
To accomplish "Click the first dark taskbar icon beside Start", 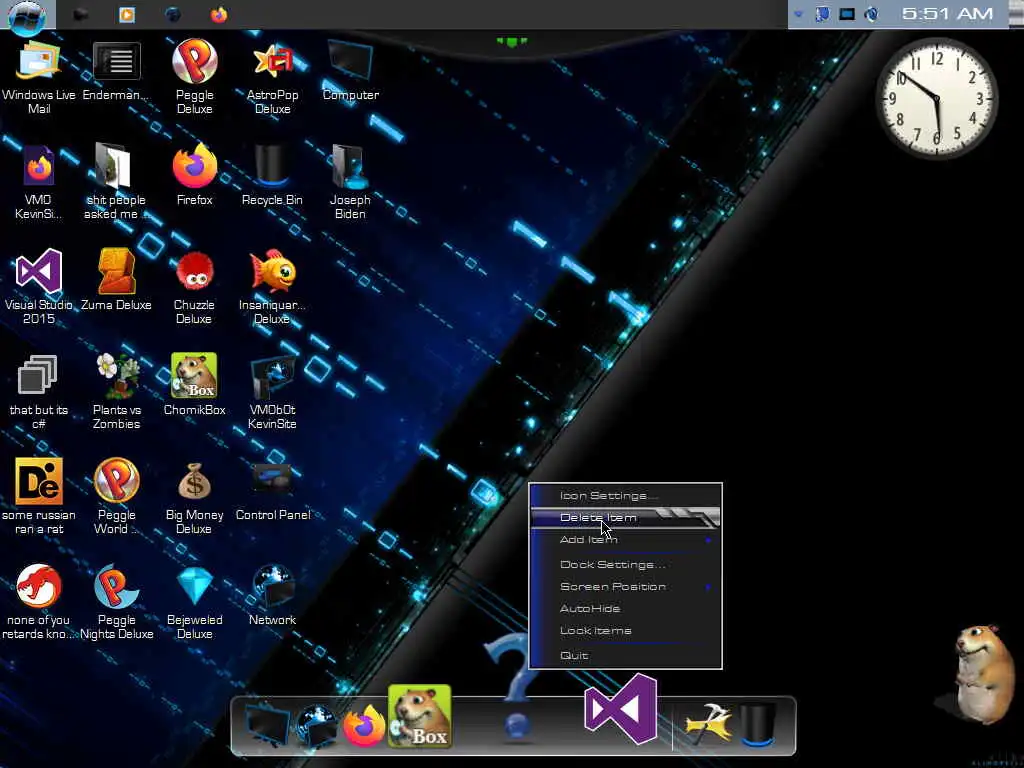I will 80,14.
